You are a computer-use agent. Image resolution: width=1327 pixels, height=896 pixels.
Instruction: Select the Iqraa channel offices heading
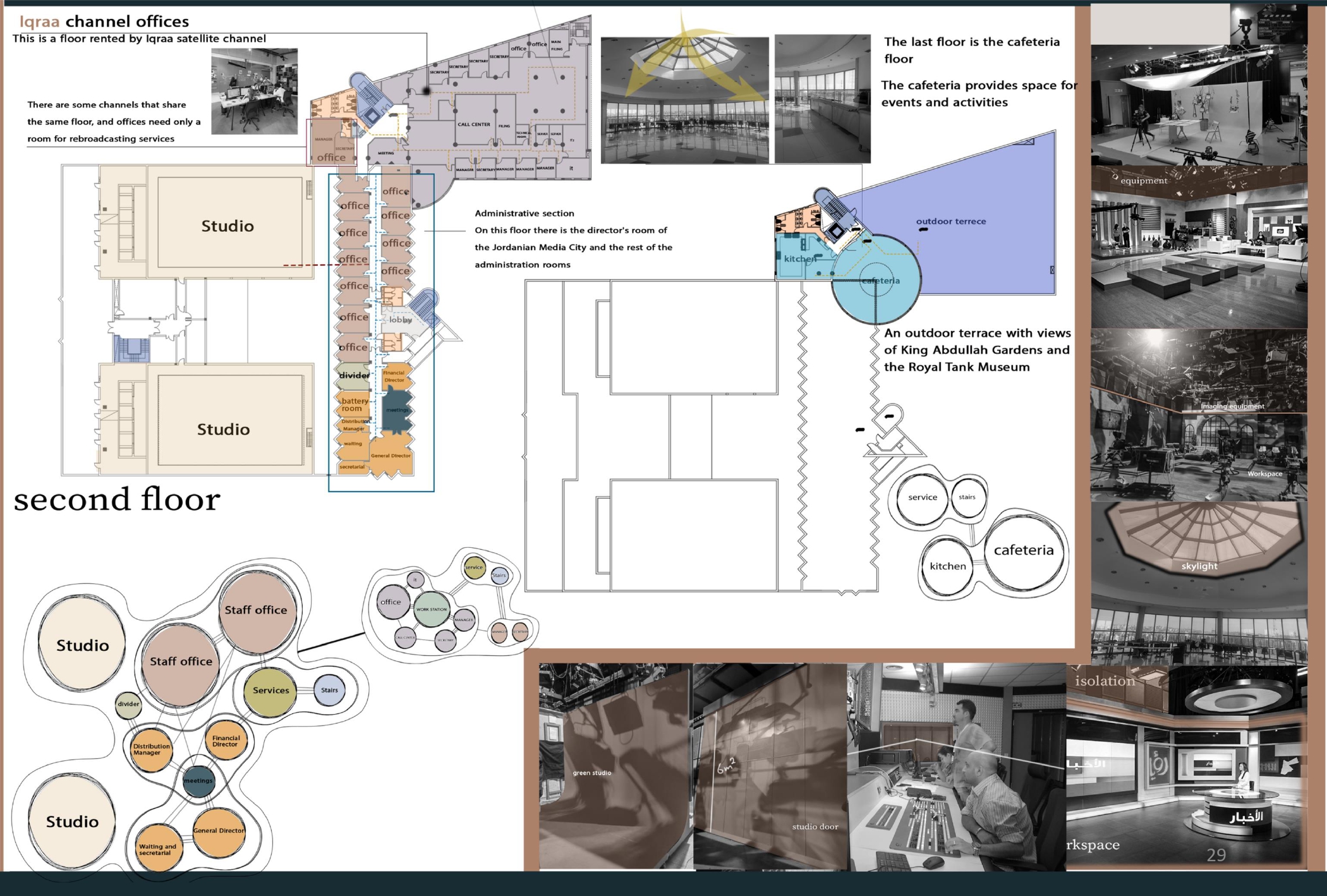pyautogui.click(x=104, y=21)
